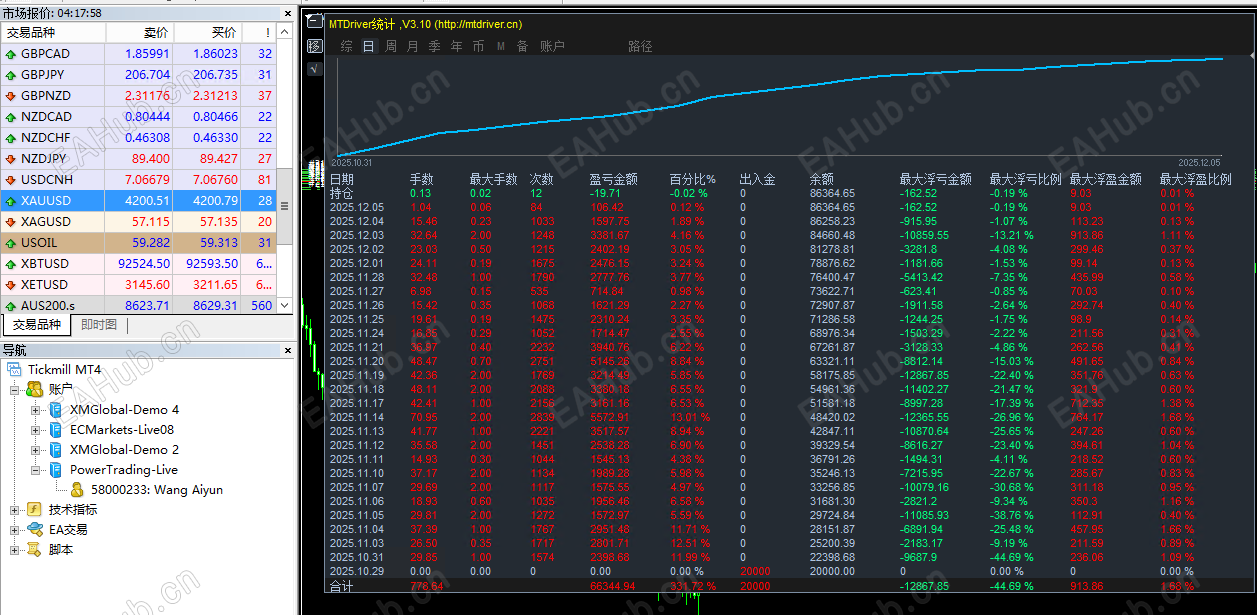Click the ECMarkets-Live08 server icon
The height and width of the screenshot is (615, 1257).
point(56,429)
